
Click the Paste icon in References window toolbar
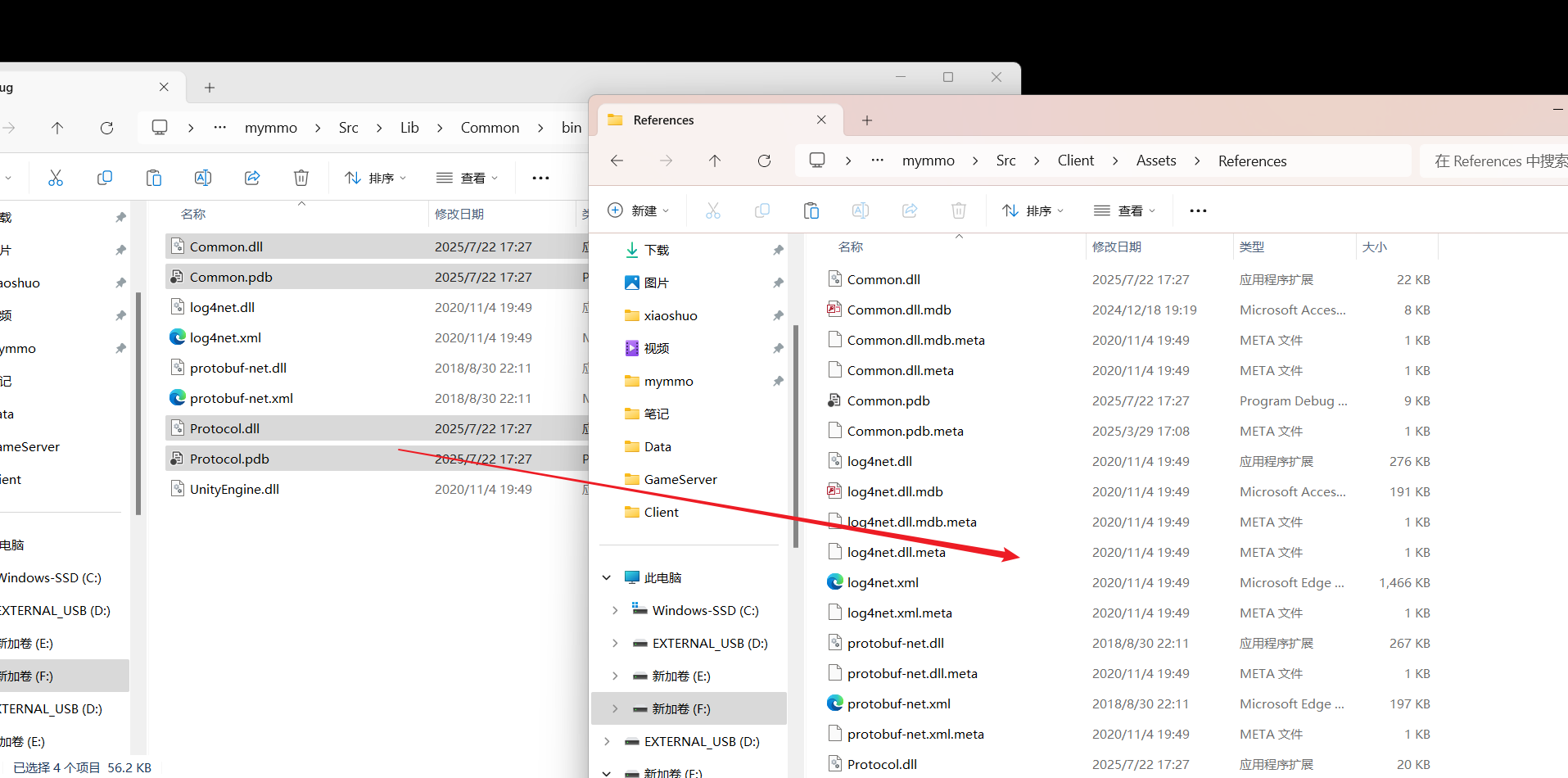point(811,210)
